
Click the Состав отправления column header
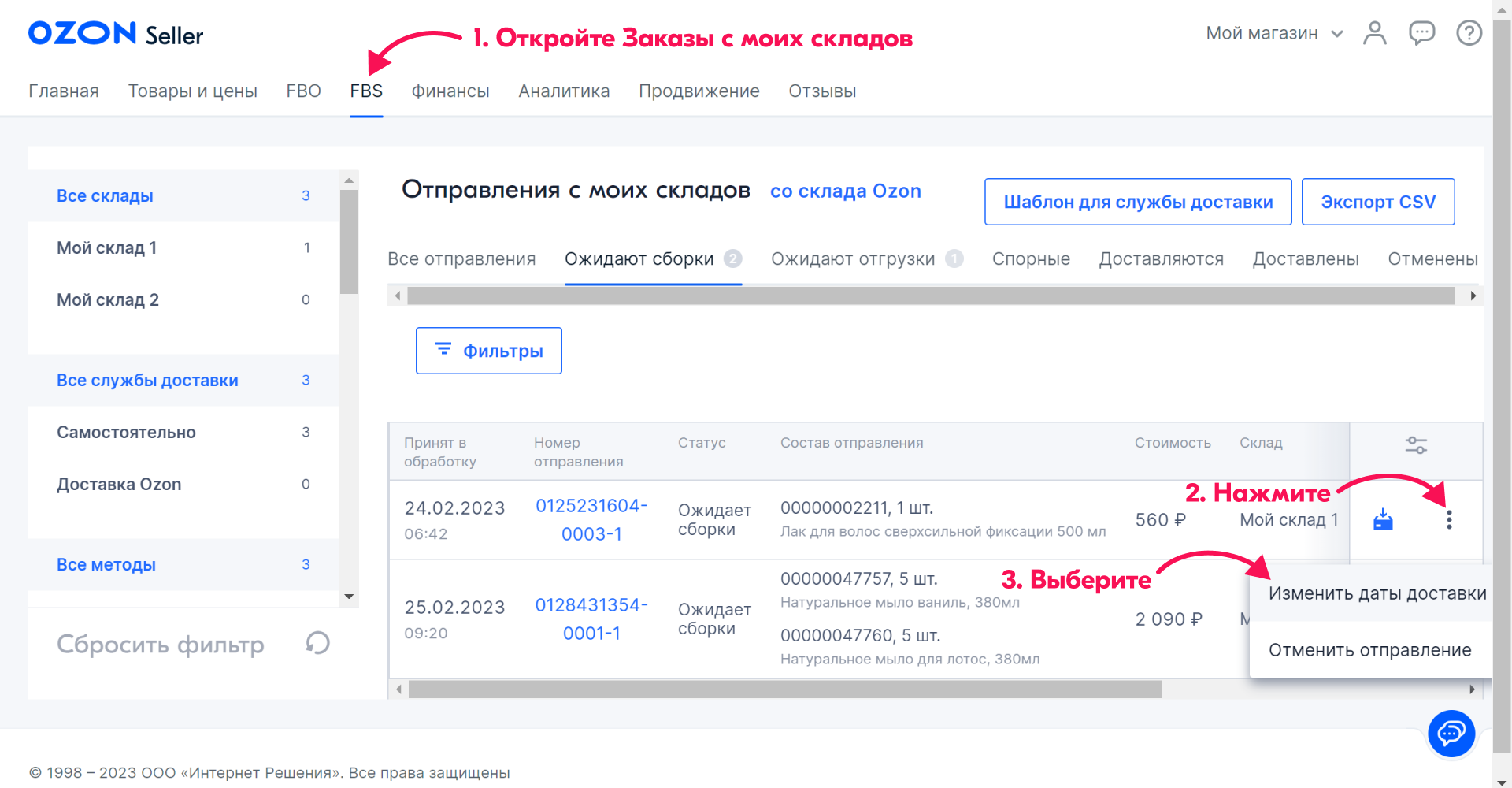(851, 443)
